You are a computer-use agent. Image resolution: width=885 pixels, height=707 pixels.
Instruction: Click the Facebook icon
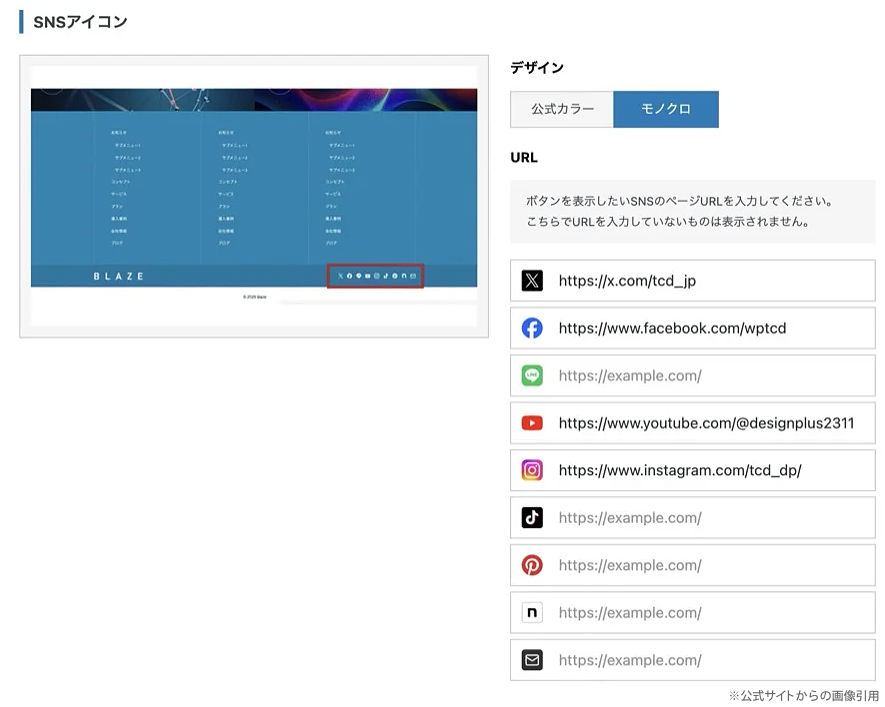(x=531, y=328)
